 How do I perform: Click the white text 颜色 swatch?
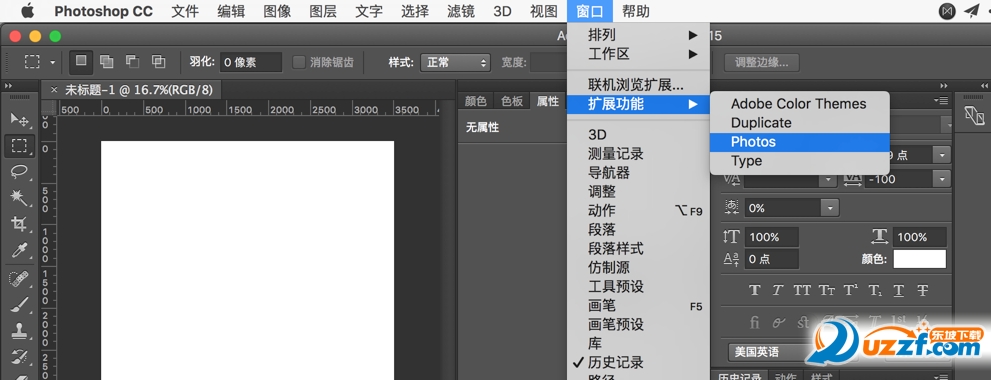click(919, 259)
